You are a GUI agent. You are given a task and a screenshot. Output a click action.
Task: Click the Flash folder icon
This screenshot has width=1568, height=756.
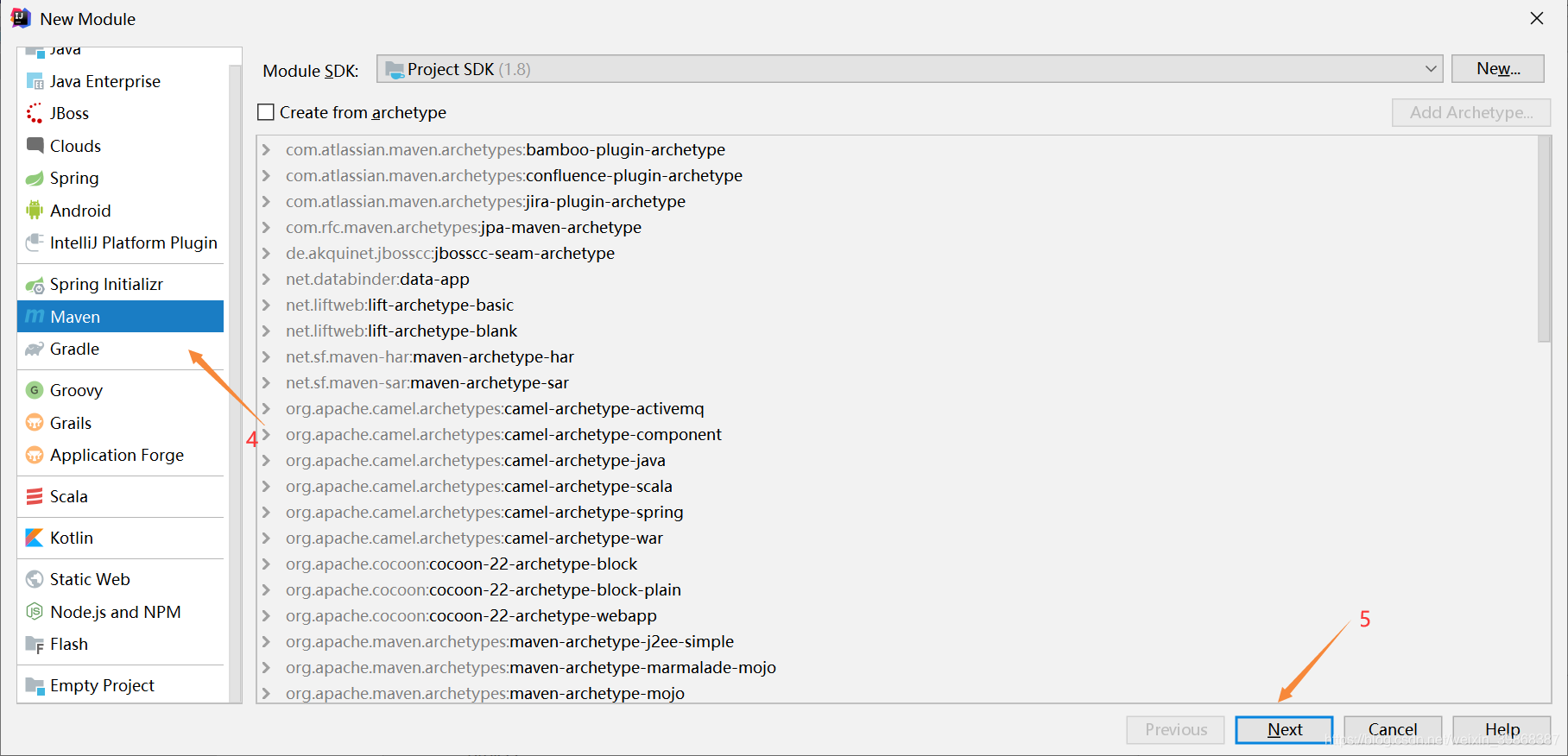pyautogui.click(x=35, y=645)
